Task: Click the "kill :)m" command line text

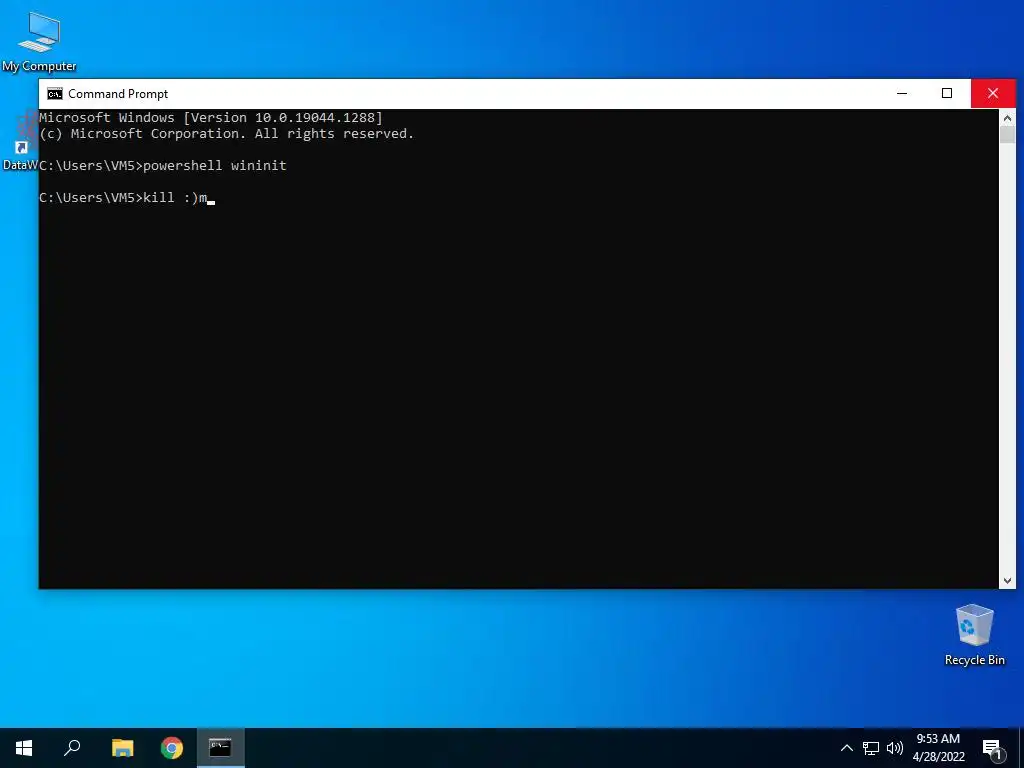Action: pyautogui.click(x=175, y=197)
